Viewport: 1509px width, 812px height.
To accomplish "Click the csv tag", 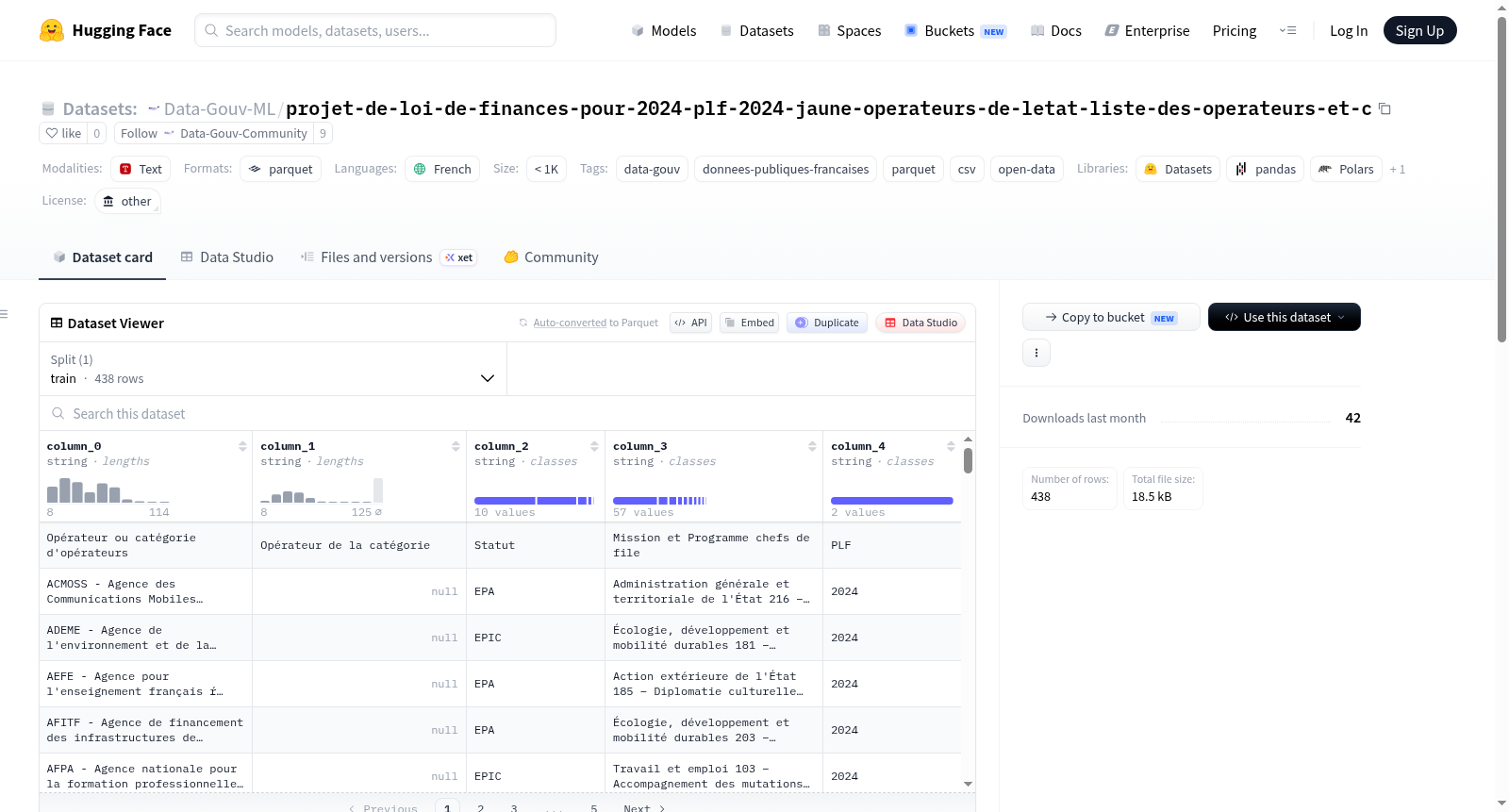I will tap(967, 169).
